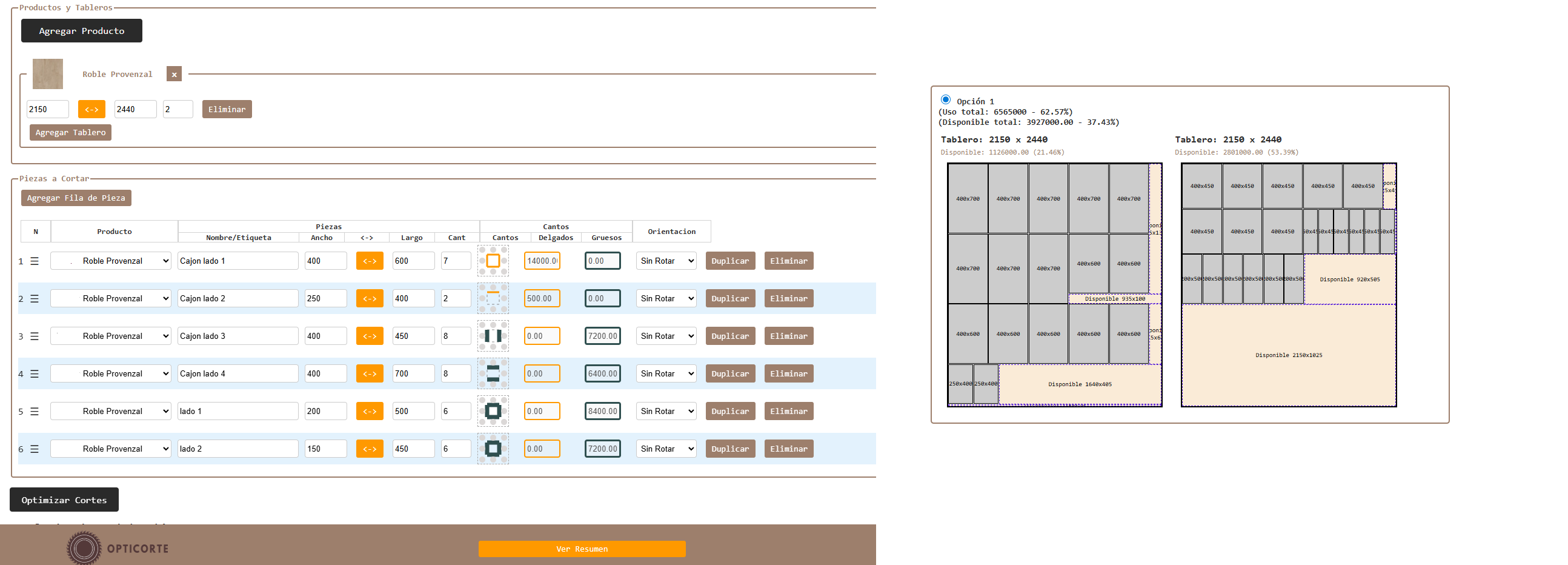Click the drag handle icon for row 4
Viewport: 1568px width, 565px height.
(35, 374)
